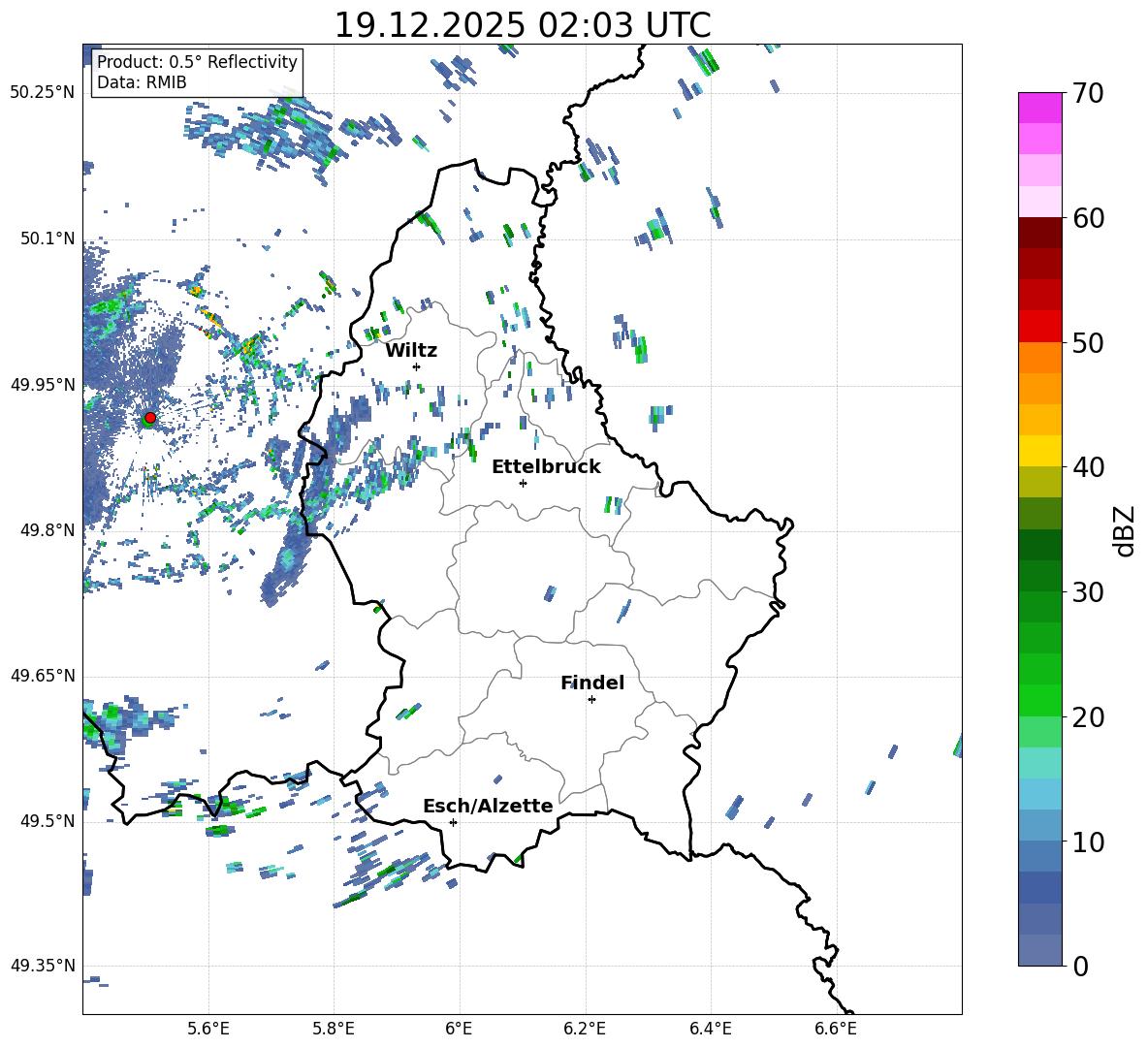Click the Ettelbruck cross location marker

pyautogui.click(x=523, y=483)
